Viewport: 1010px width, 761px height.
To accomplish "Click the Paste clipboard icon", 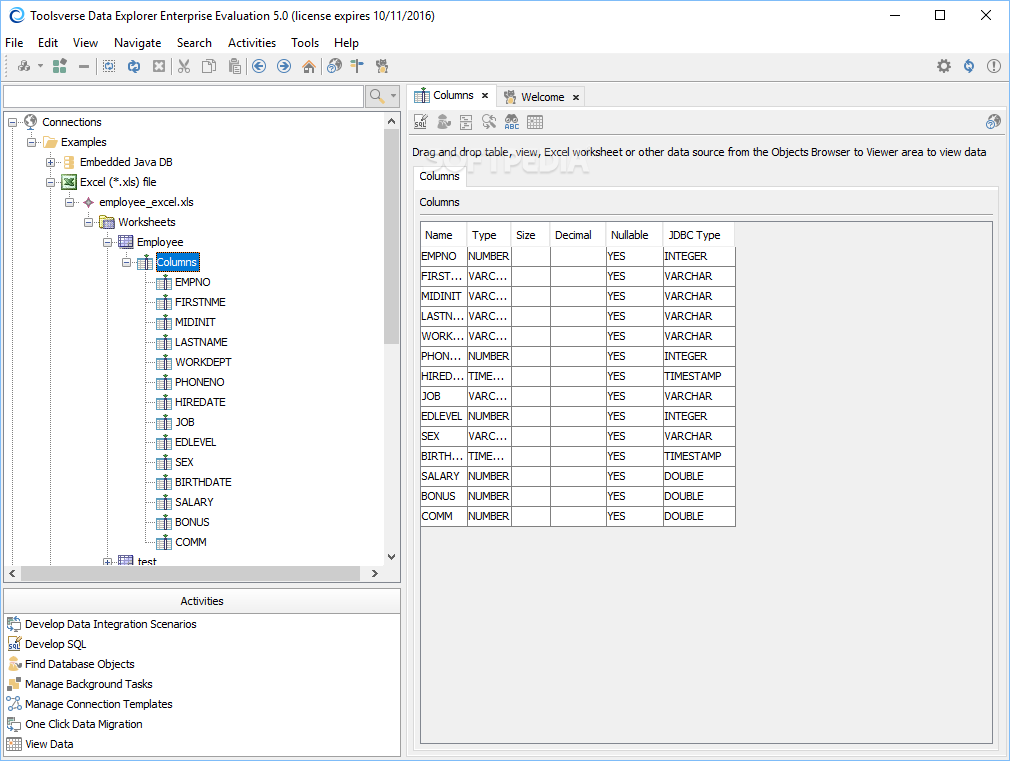I will pos(234,66).
